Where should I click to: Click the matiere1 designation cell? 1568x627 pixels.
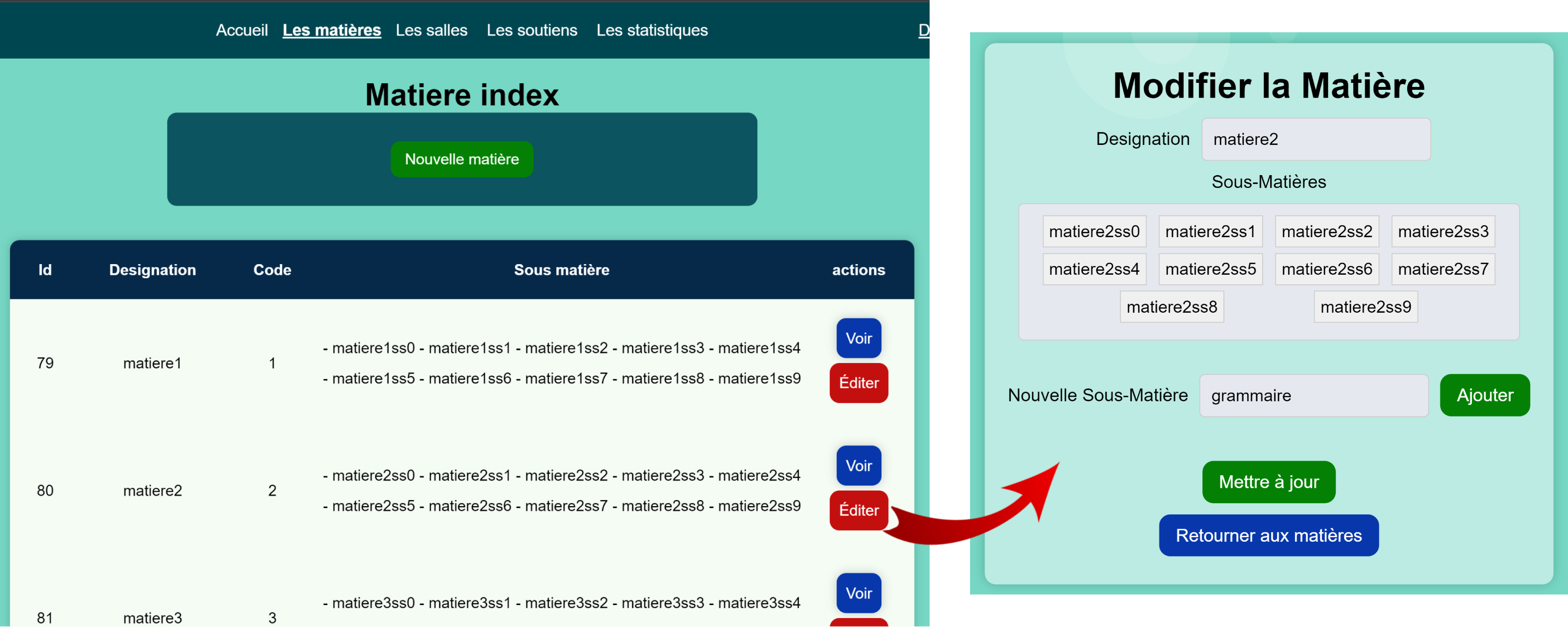tap(152, 363)
